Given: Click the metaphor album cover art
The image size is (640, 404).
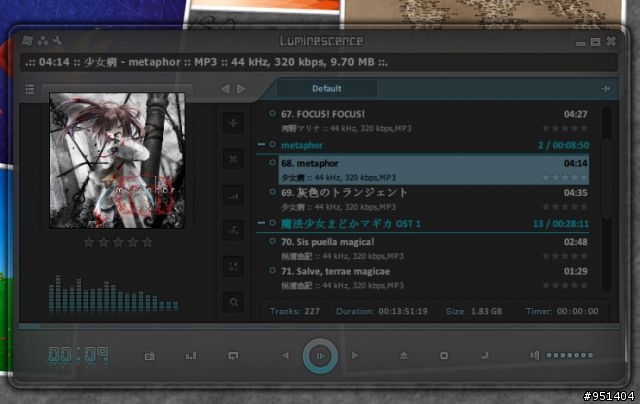Looking at the screenshot, I should point(117,160).
